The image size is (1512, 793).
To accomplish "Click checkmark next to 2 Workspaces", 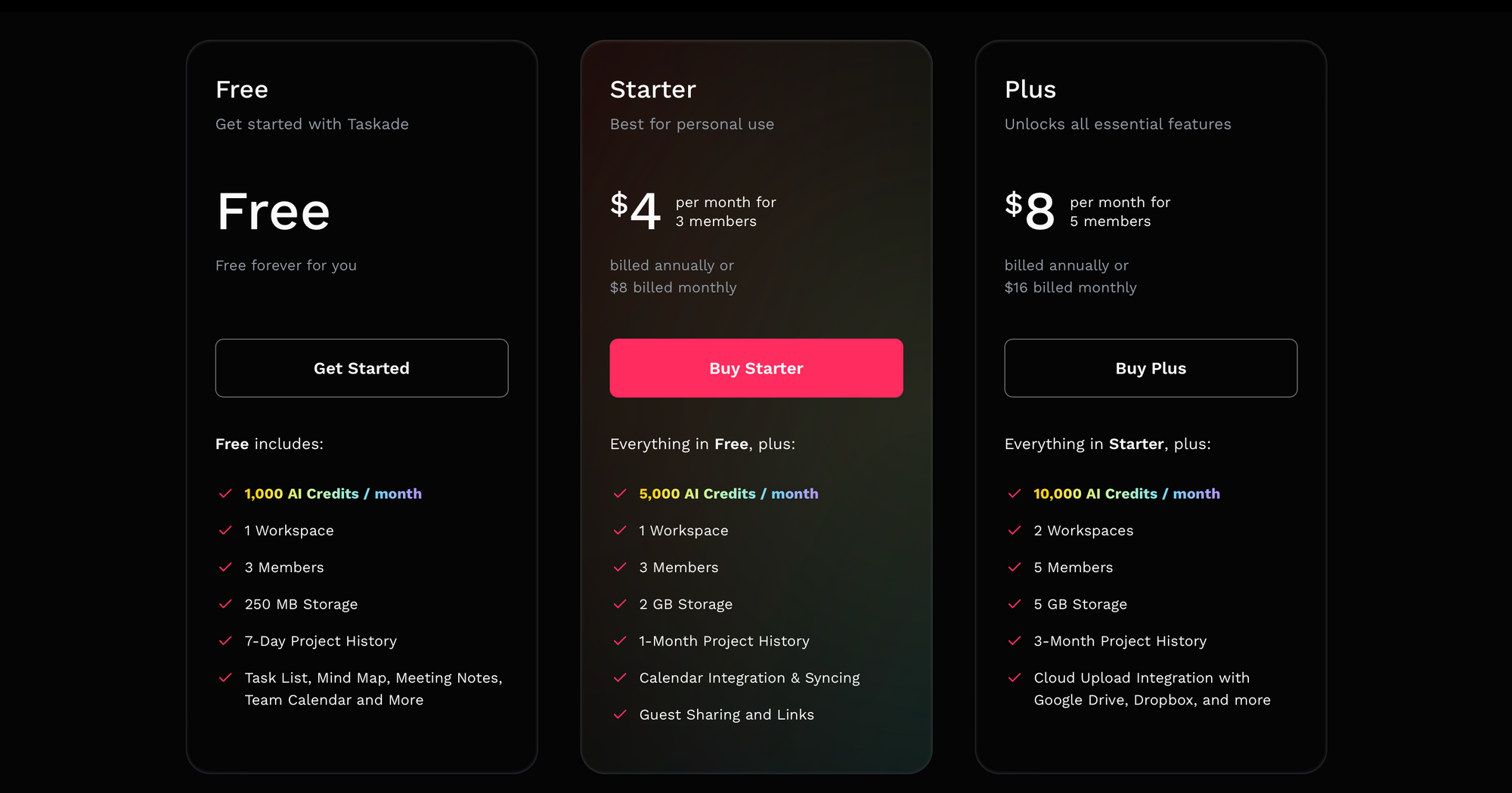I will point(1015,531).
